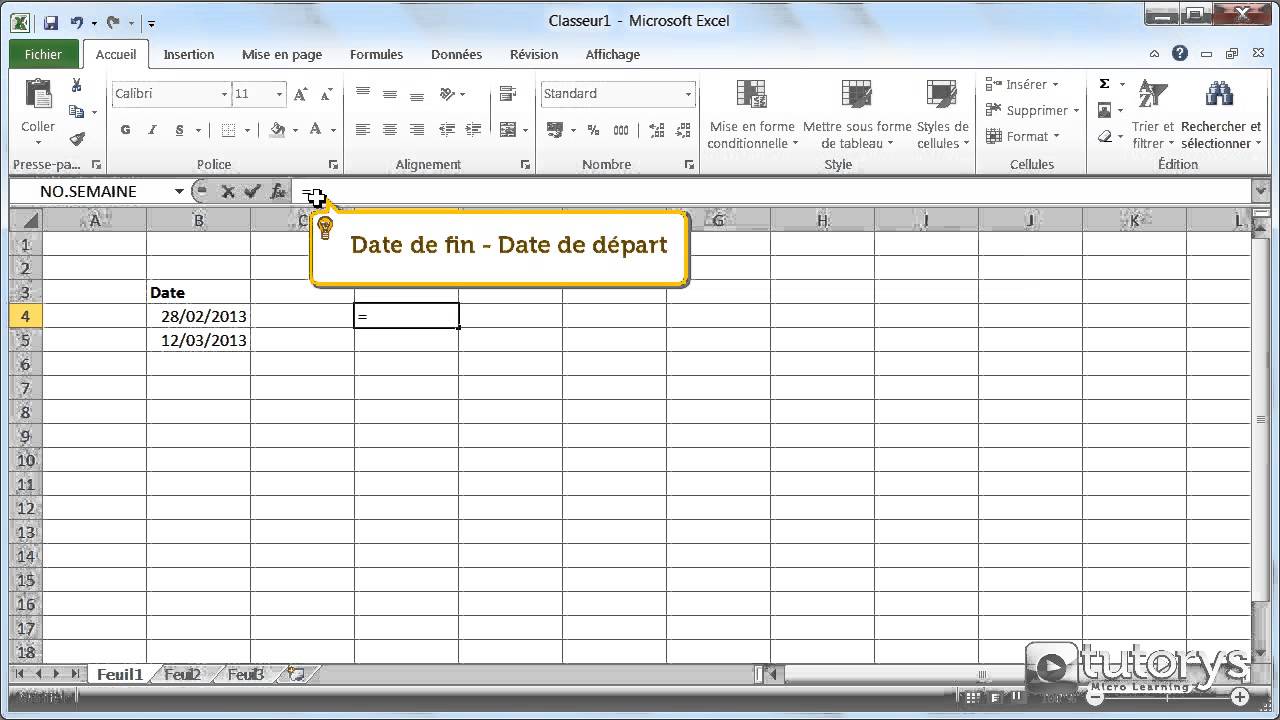Open the Help question mark icon

click(x=1180, y=54)
